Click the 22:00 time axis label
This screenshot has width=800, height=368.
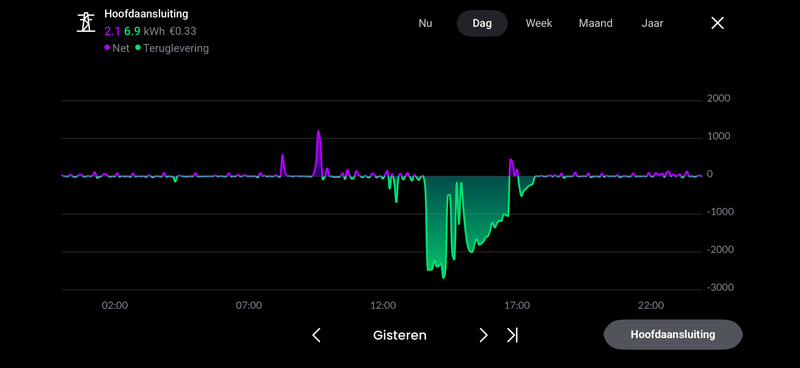pyautogui.click(x=651, y=306)
